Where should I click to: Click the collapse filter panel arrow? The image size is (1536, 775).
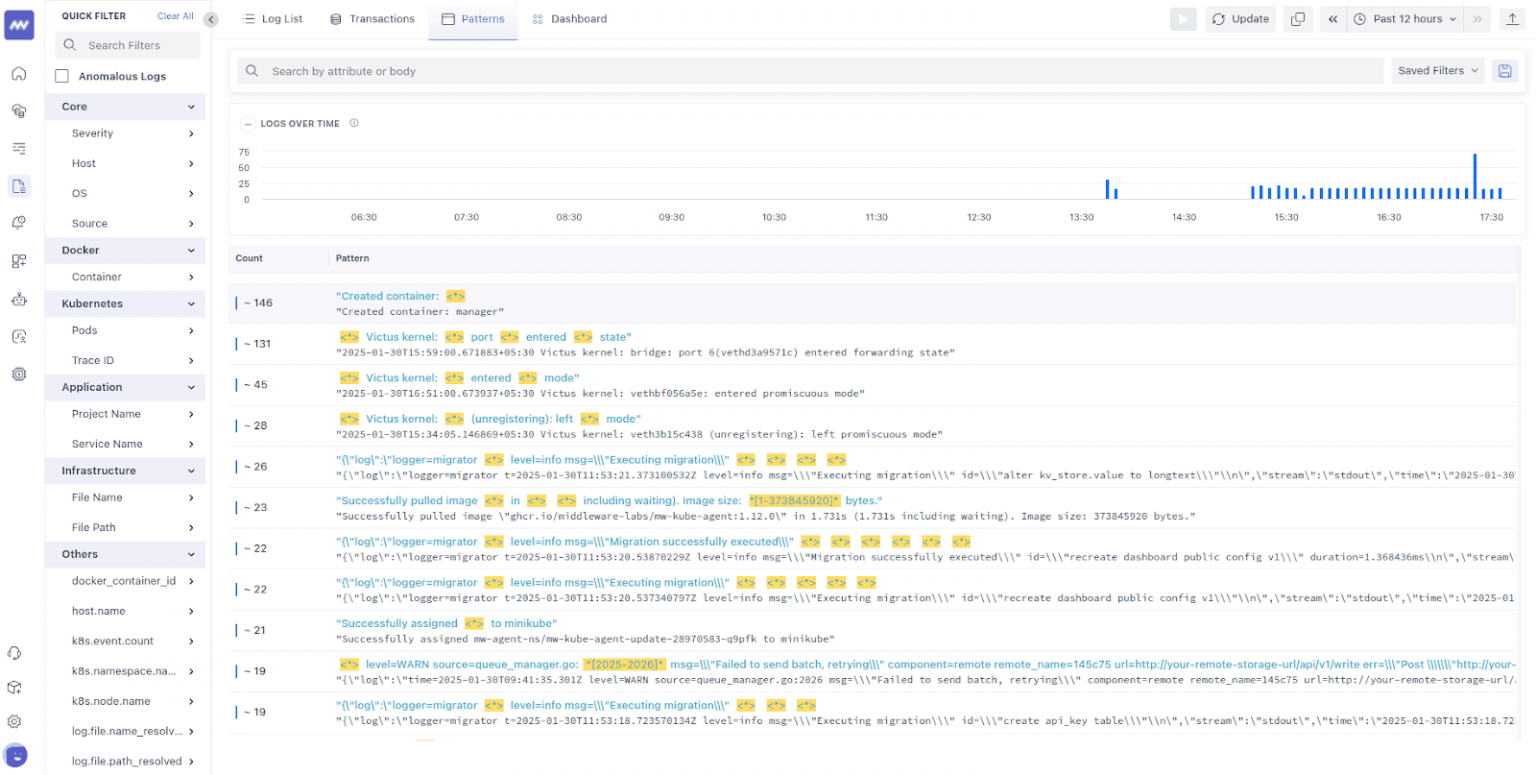coord(210,19)
